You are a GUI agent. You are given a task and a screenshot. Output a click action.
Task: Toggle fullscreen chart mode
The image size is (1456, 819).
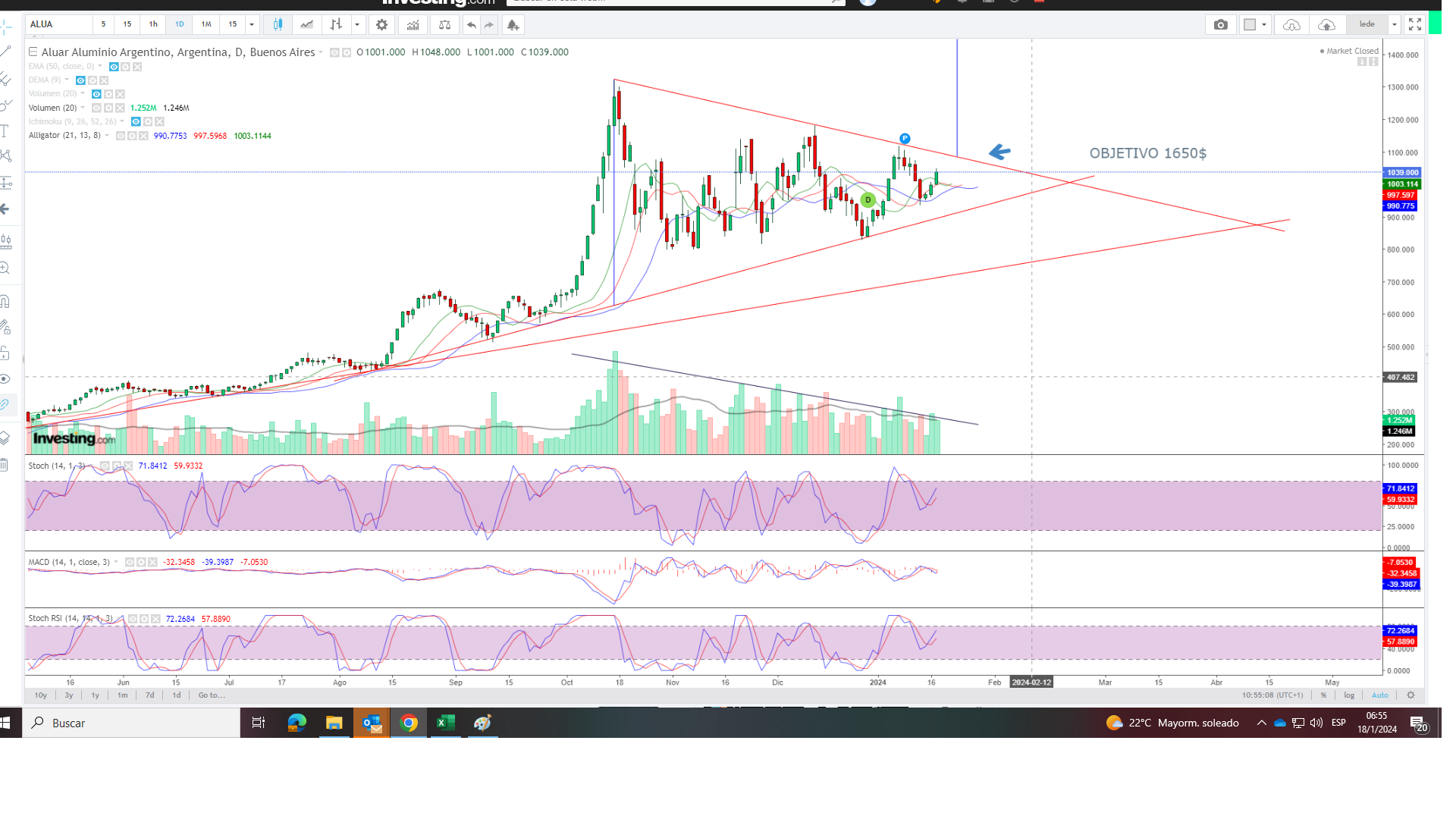1414,25
